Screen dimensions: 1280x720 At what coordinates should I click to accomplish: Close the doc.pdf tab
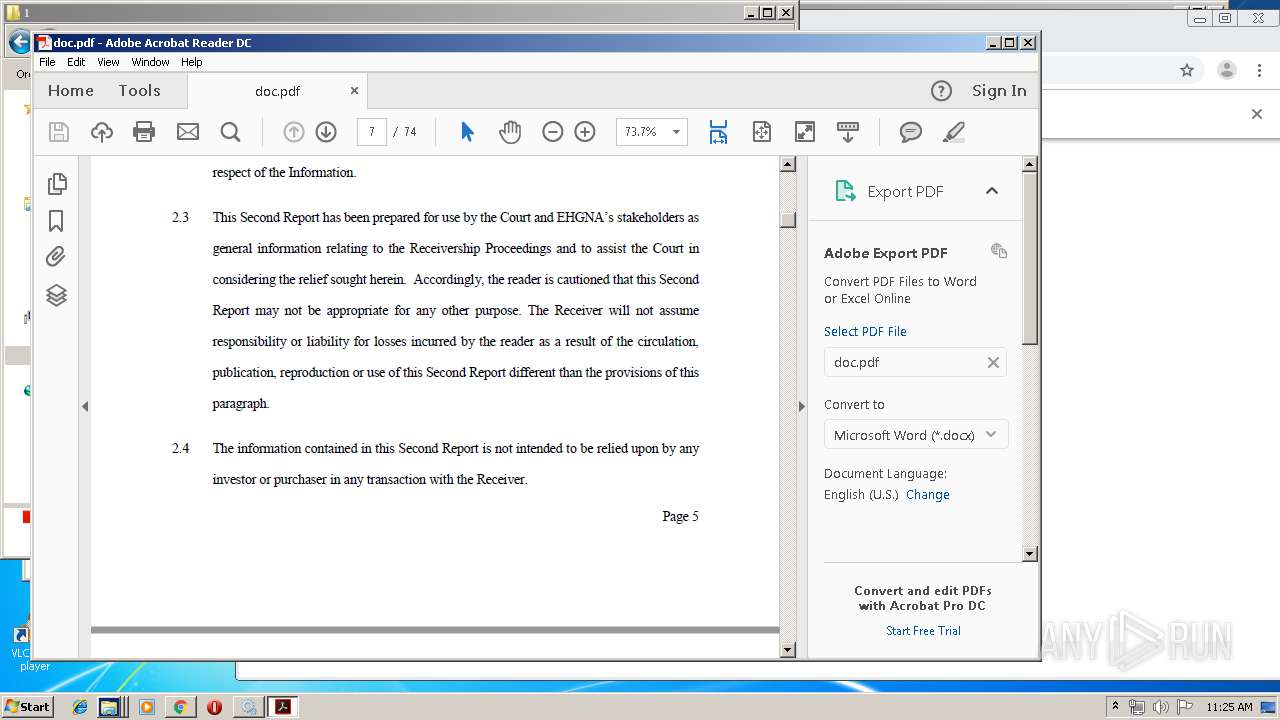[354, 90]
